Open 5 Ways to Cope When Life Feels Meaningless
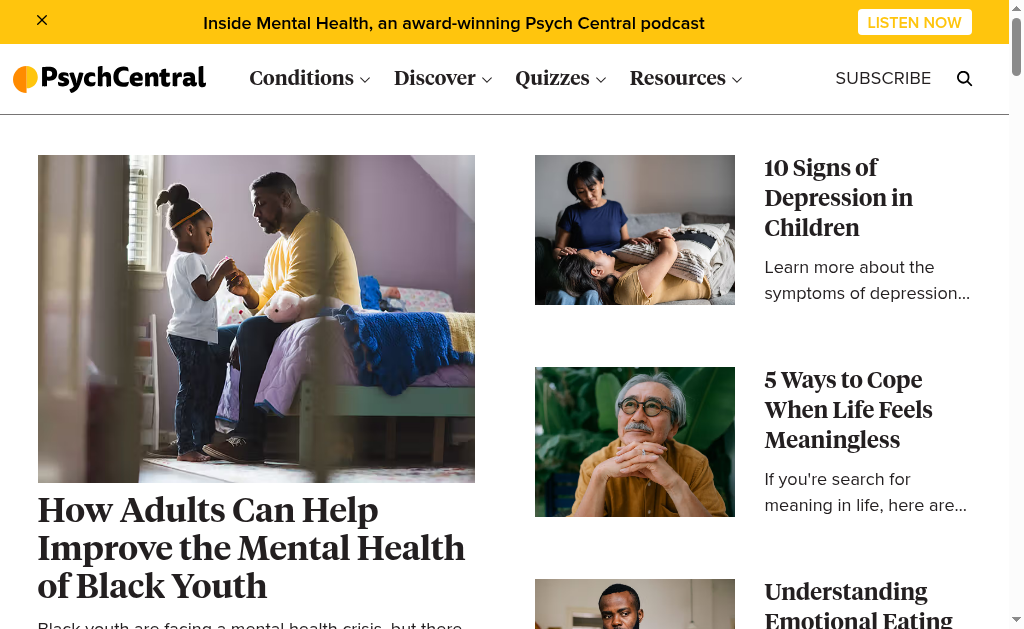The width and height of the screenshot is (1024, 629). [x=848, y=410]
